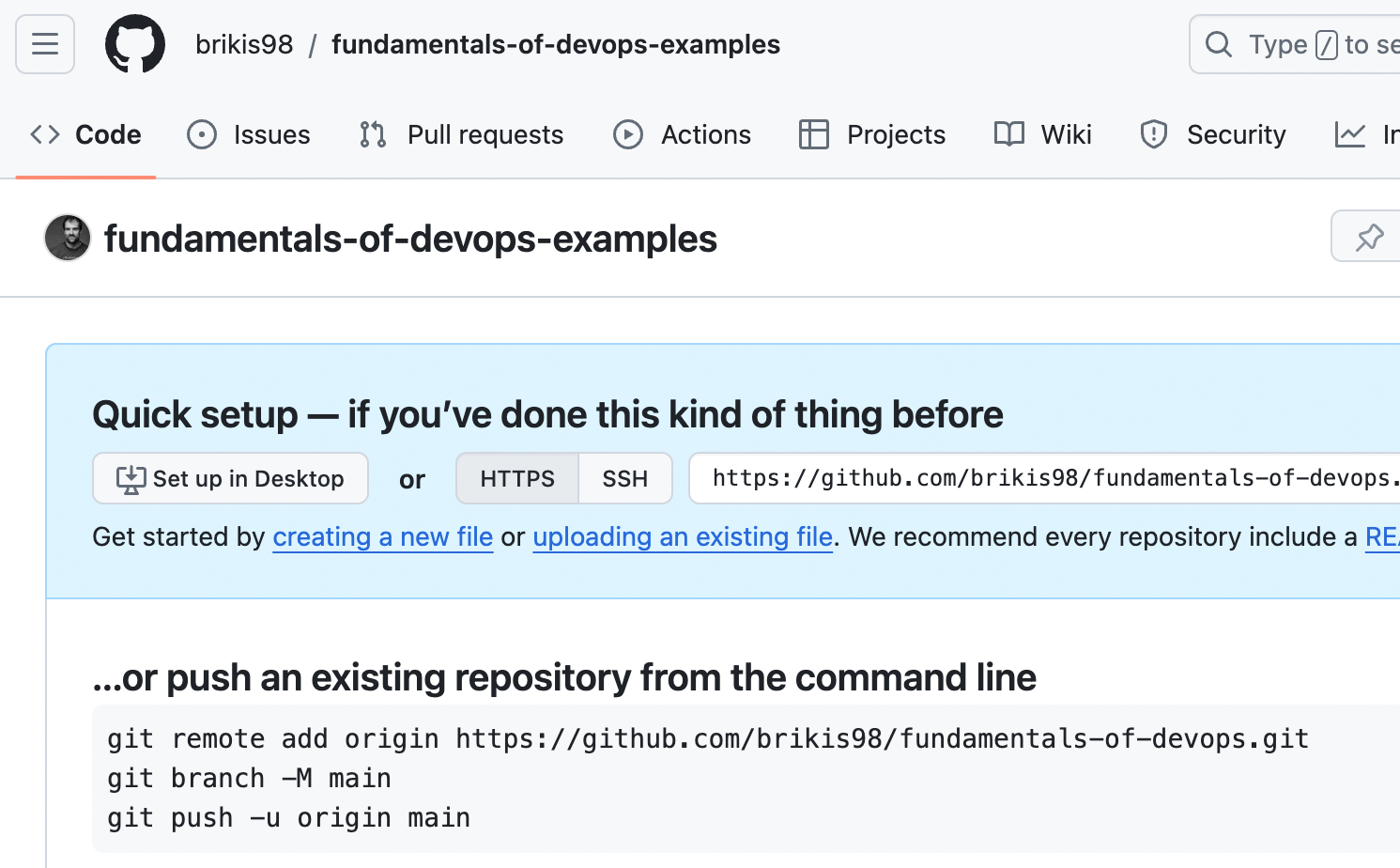The image size is (1400, 868).
Task: Click the Pull requests branch icon
Action: click(373, 134)
